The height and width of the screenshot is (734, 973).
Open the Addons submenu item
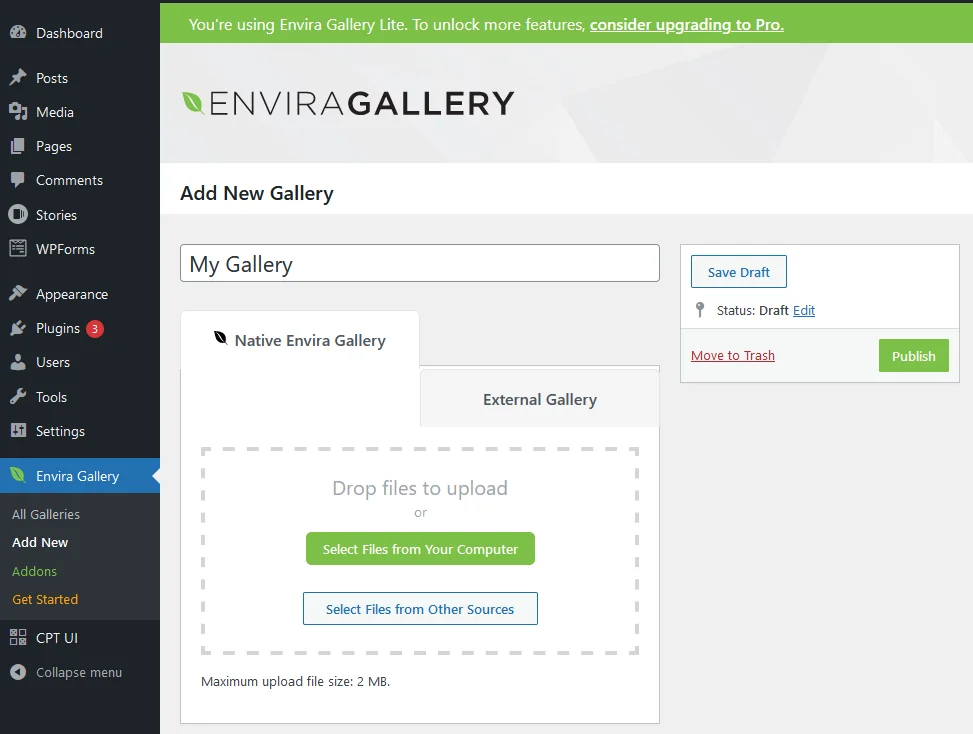pyautogui.click(x=34, y=571)
